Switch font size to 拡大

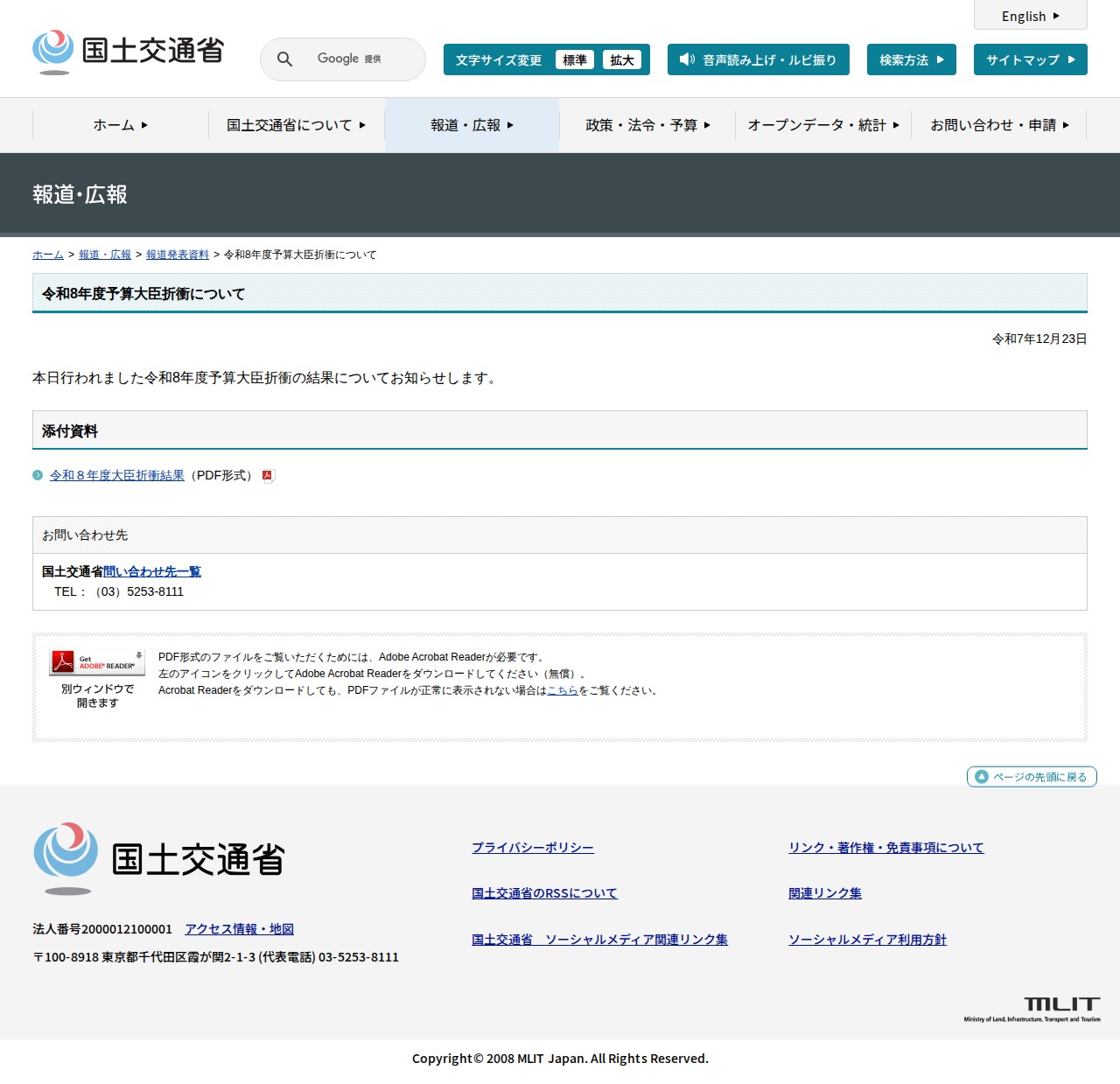tap(622, 60)
